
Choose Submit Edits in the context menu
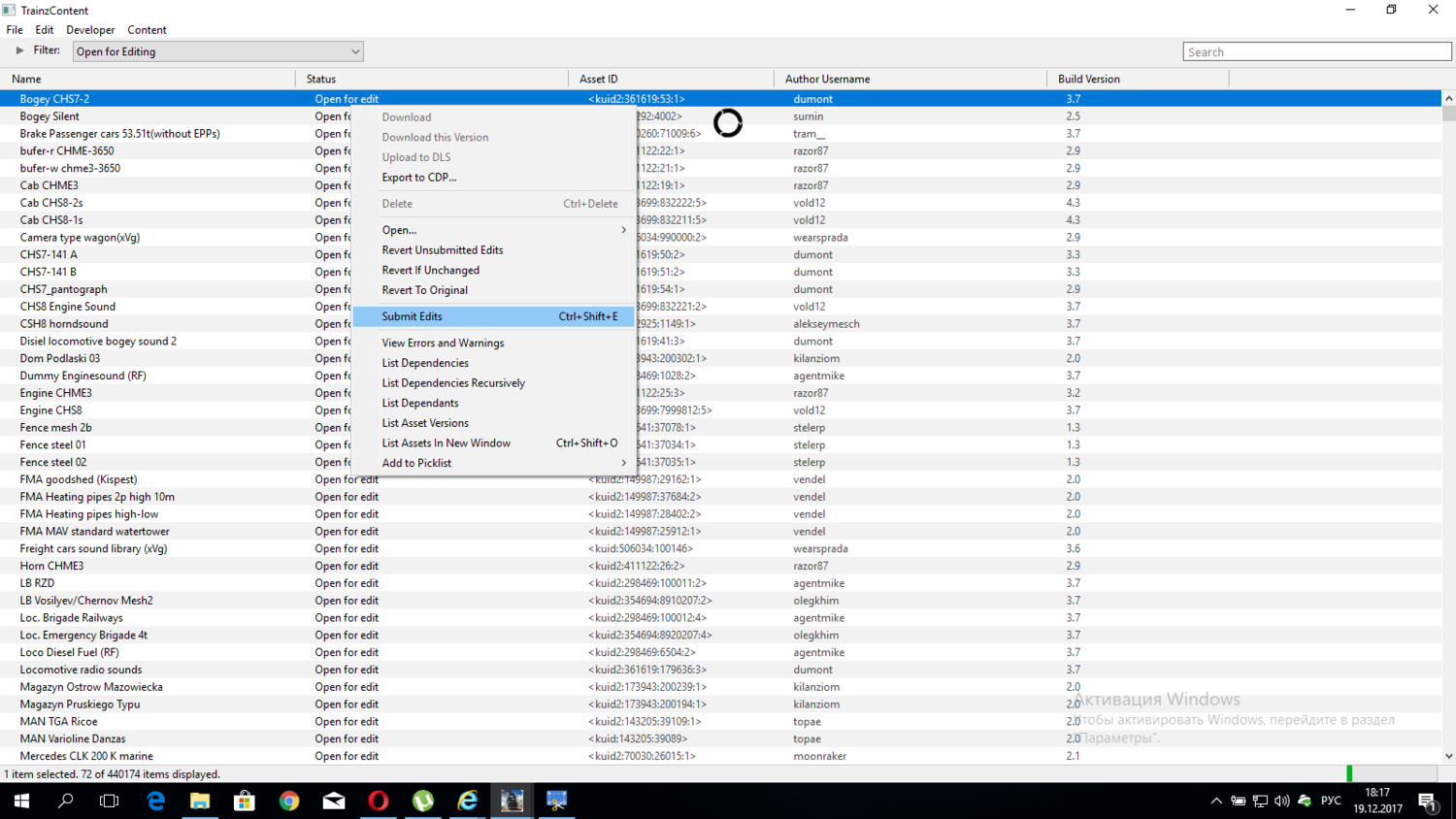[412, 316]
